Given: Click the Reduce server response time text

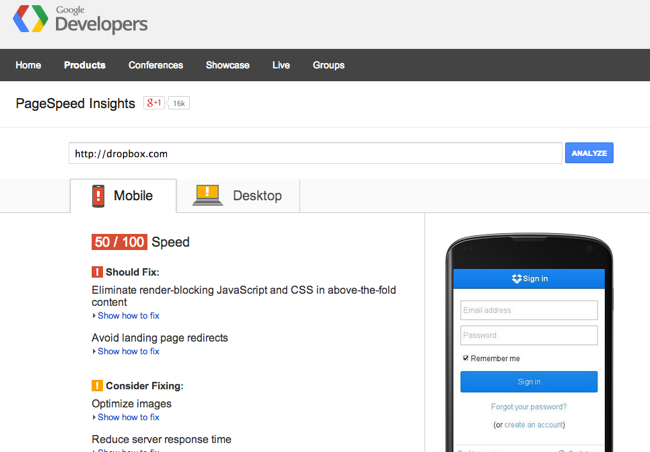Looking at the screenshot, I should (161, 439).
